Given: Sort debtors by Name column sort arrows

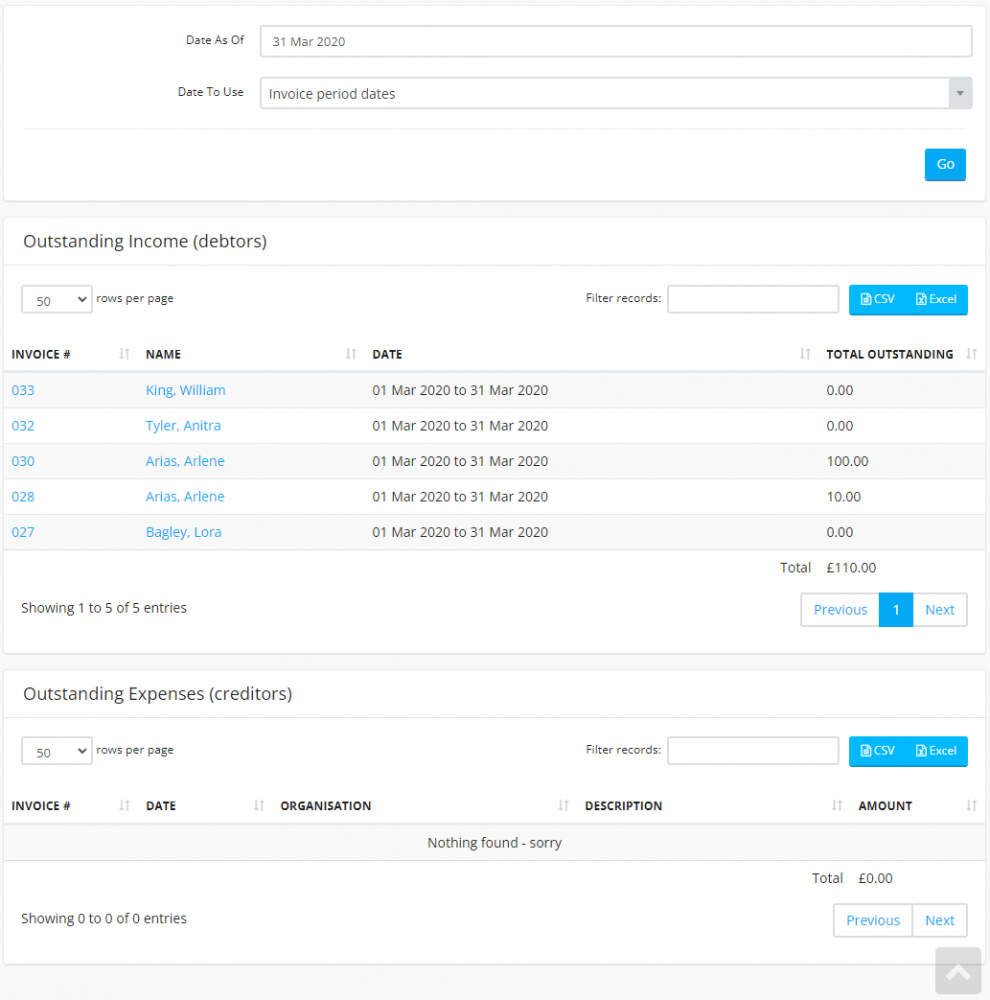Looking at the screenshot, I should 351,354.
